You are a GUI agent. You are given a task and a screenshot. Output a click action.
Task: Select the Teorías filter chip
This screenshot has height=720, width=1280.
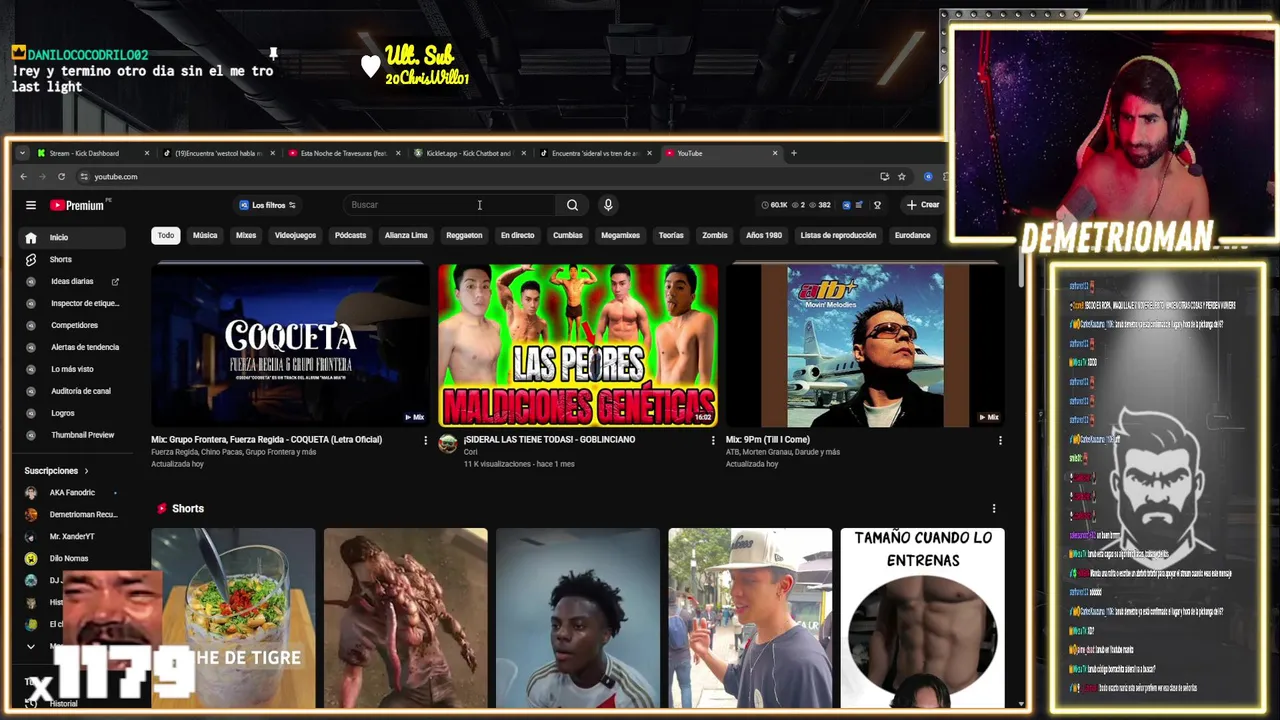tap(671, 236)
